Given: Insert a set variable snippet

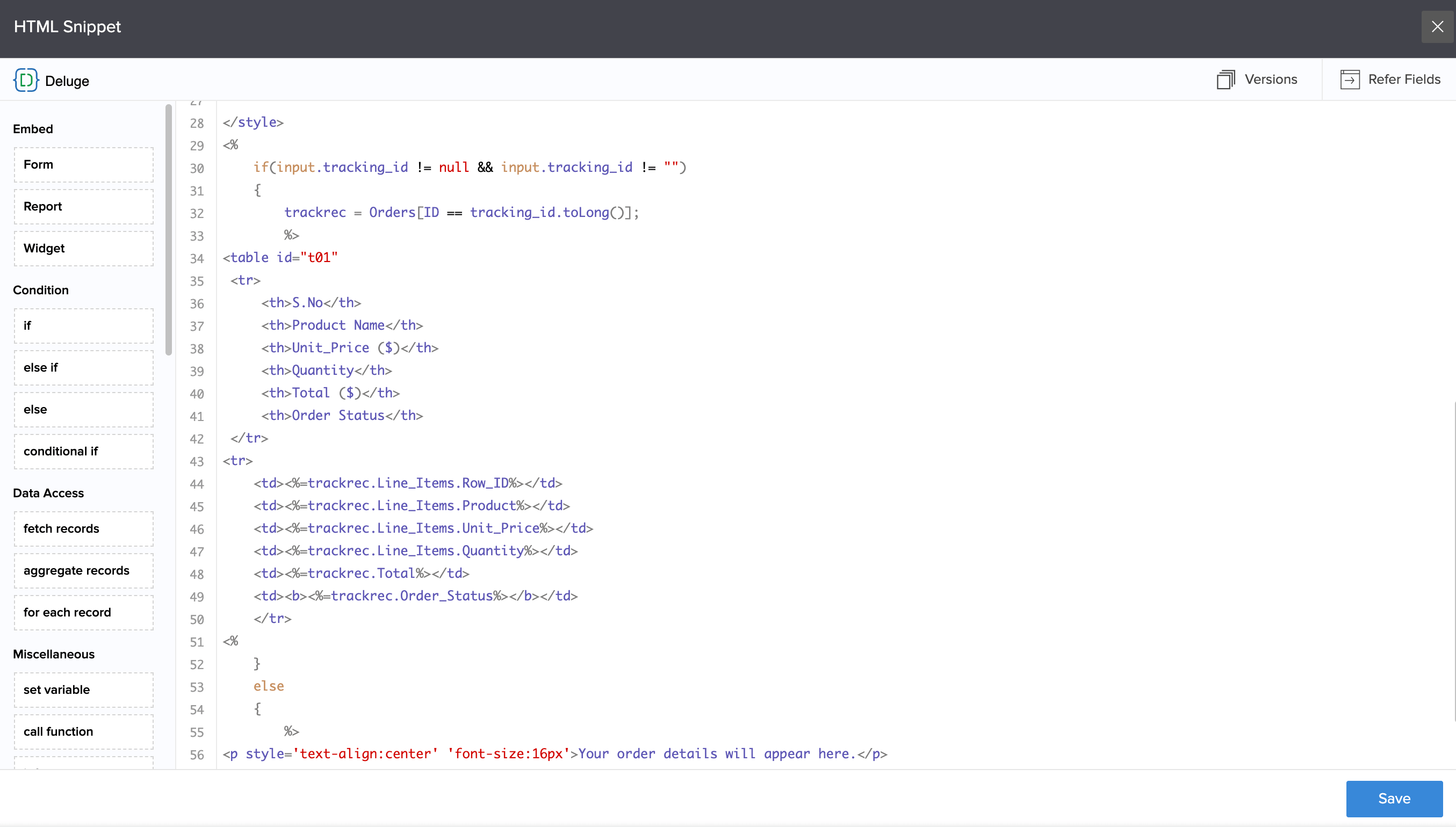Looking at the screenshot, I should [83, 690].
